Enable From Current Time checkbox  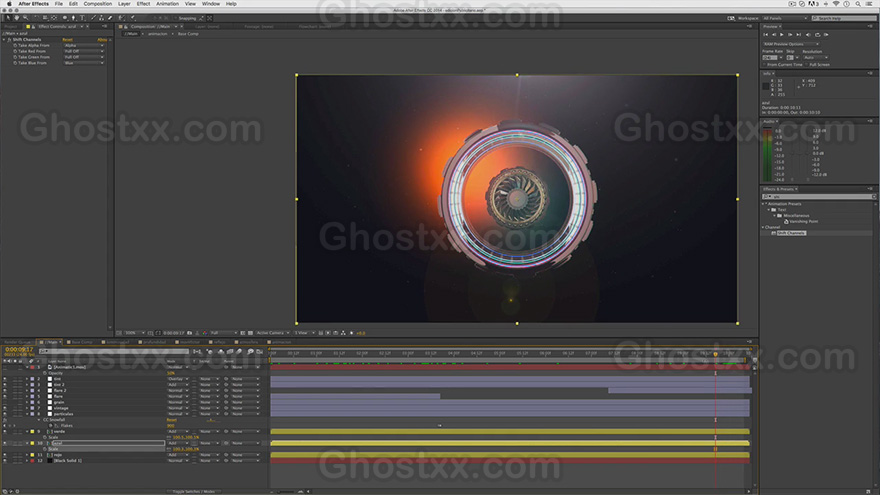pos(764,65)
